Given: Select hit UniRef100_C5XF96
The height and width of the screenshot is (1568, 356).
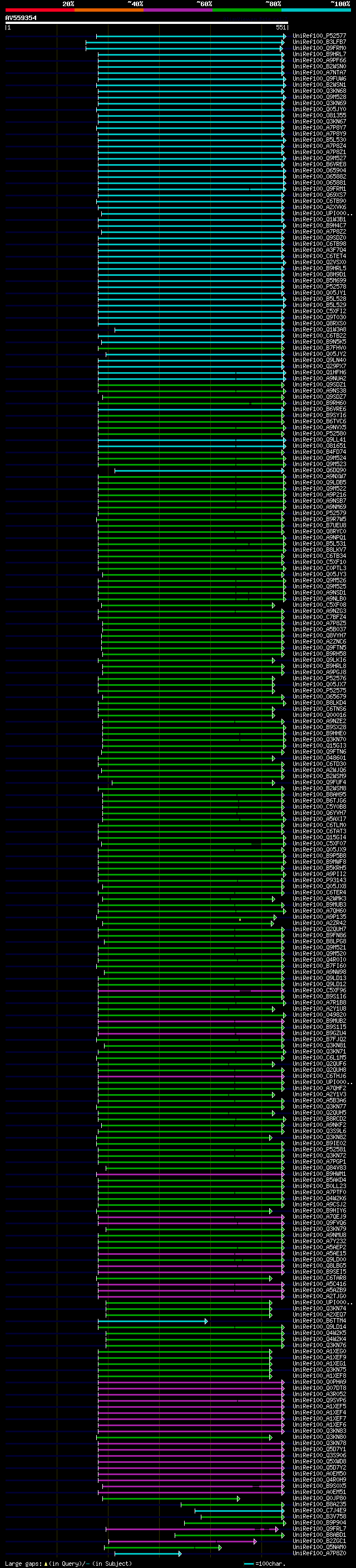Looking at the screenshot, I should pos(319,990).
